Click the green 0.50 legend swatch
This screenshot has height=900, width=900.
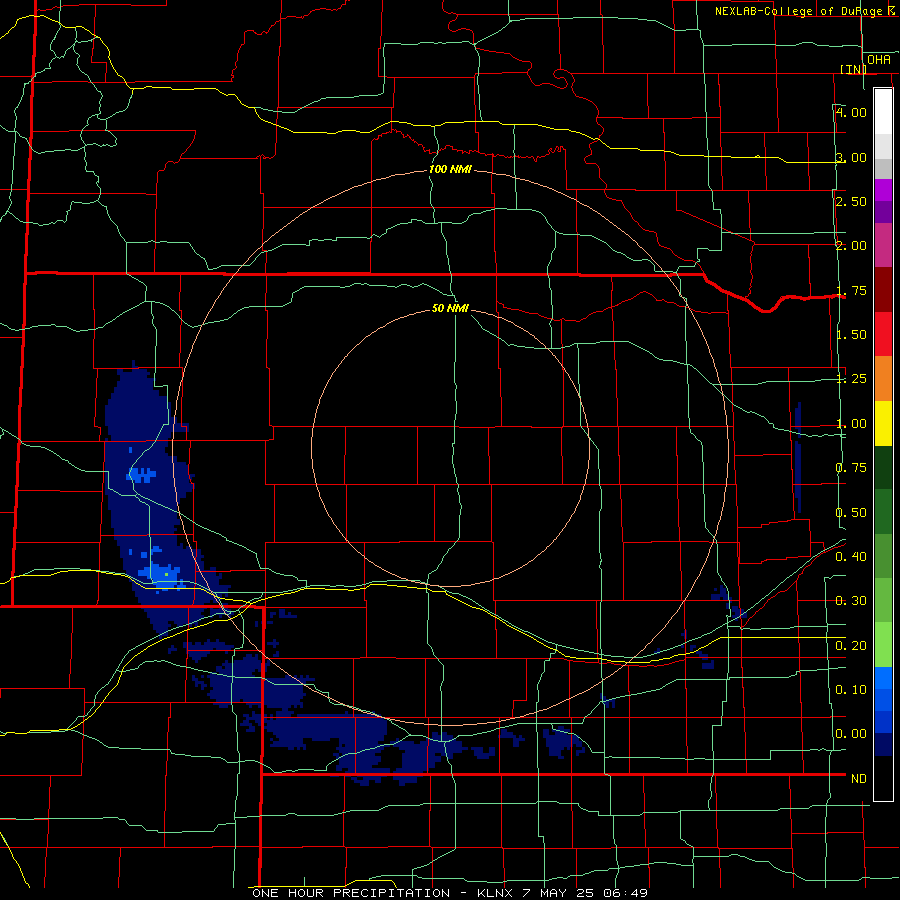click(x=883, y=511)
